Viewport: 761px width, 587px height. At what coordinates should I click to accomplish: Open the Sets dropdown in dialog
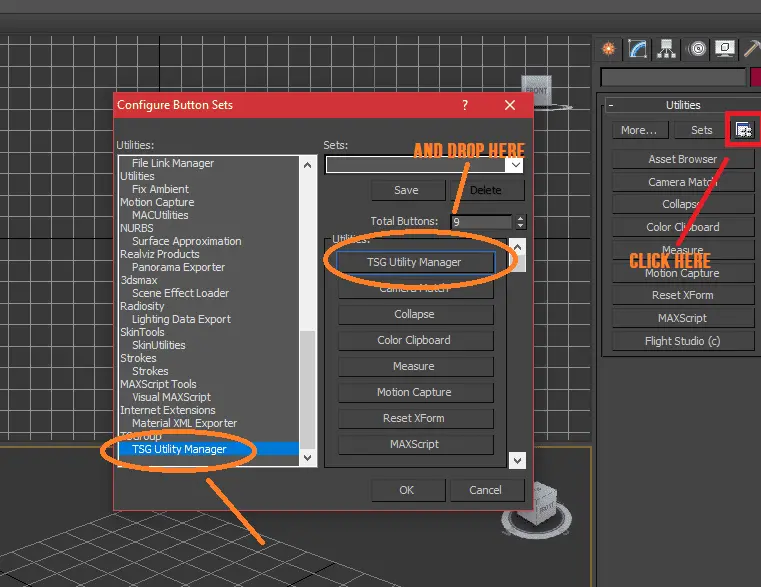515,165
